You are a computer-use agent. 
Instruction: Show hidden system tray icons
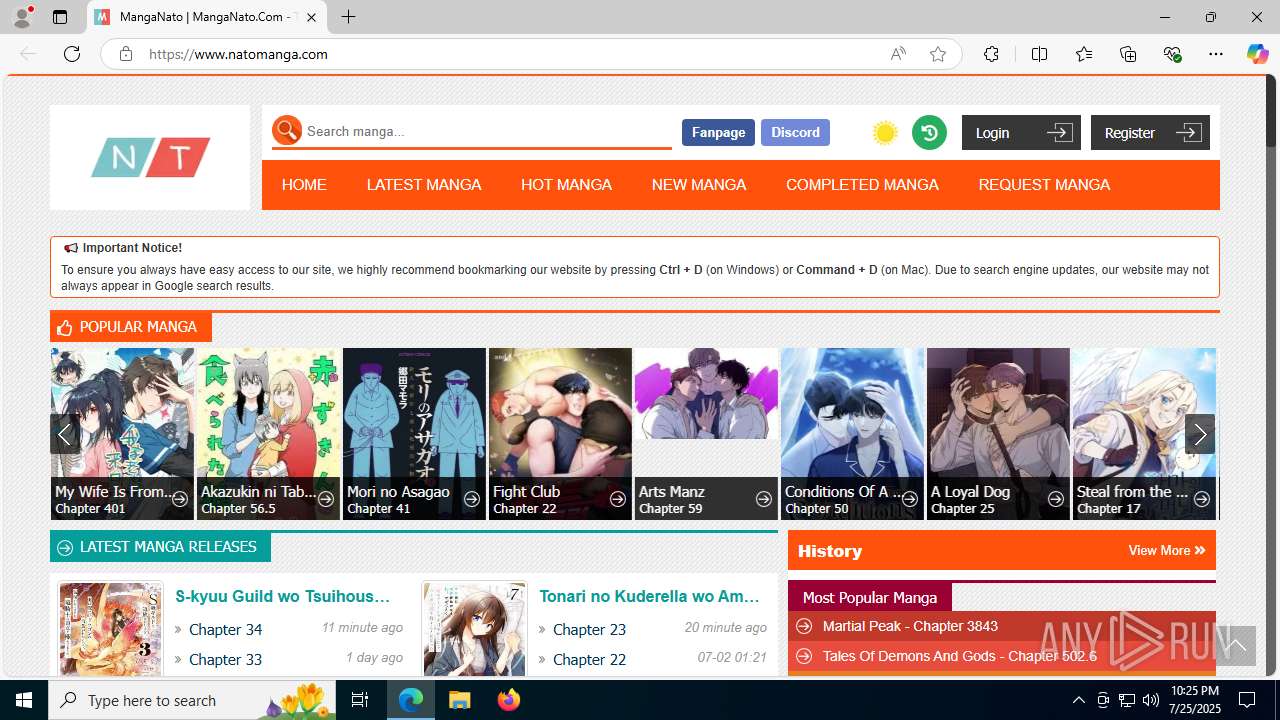point(1078,700)
